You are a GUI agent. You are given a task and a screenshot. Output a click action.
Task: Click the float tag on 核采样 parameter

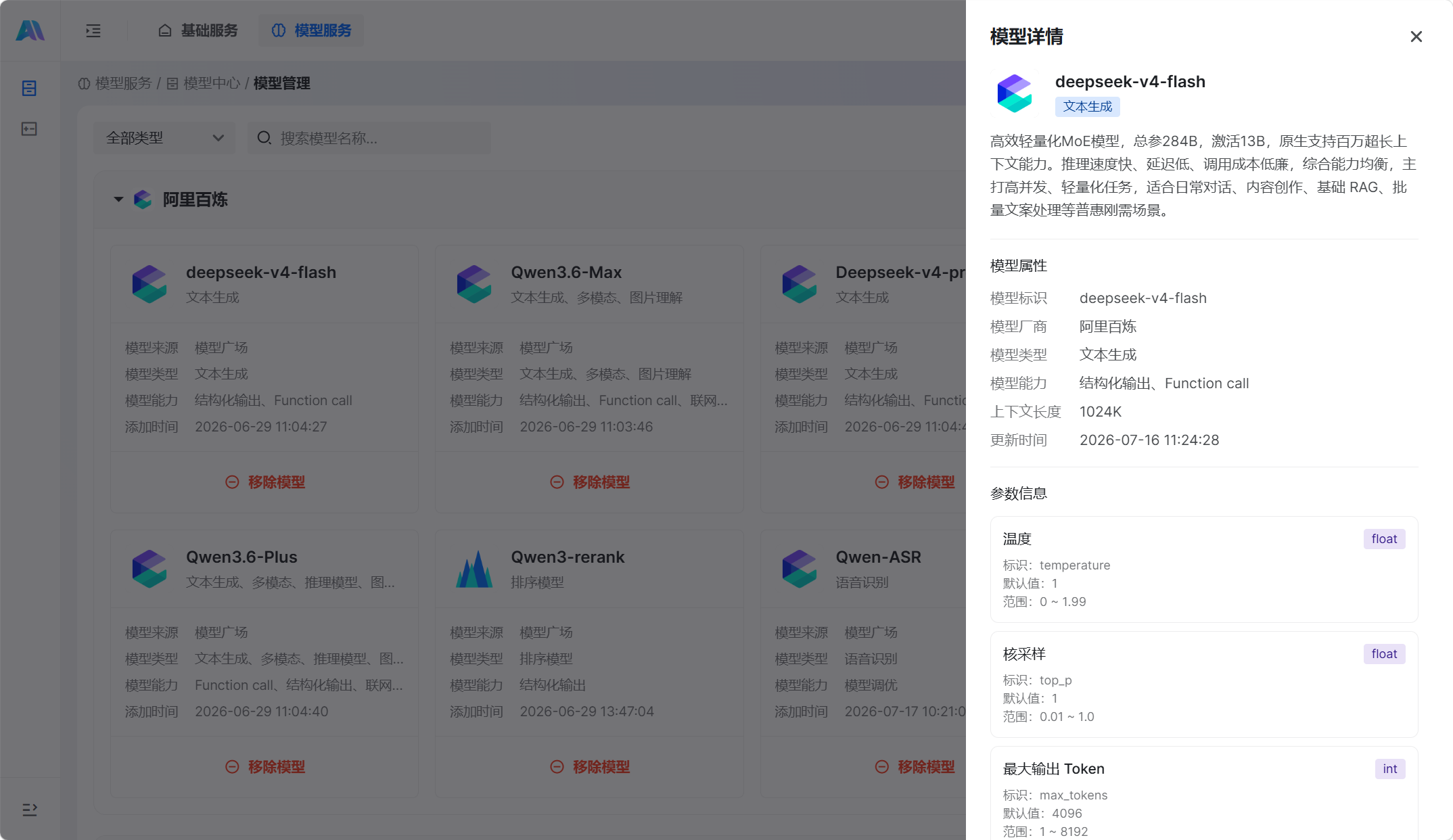1384,654
